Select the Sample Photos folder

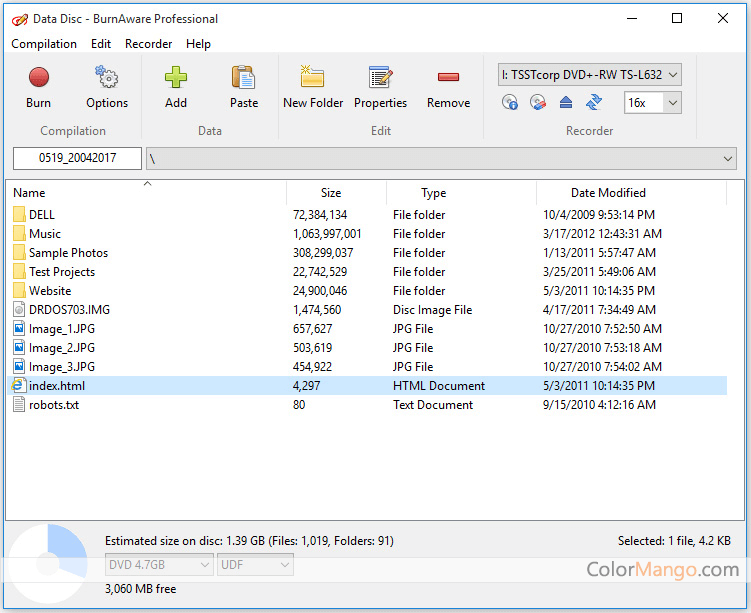(68, 253)
